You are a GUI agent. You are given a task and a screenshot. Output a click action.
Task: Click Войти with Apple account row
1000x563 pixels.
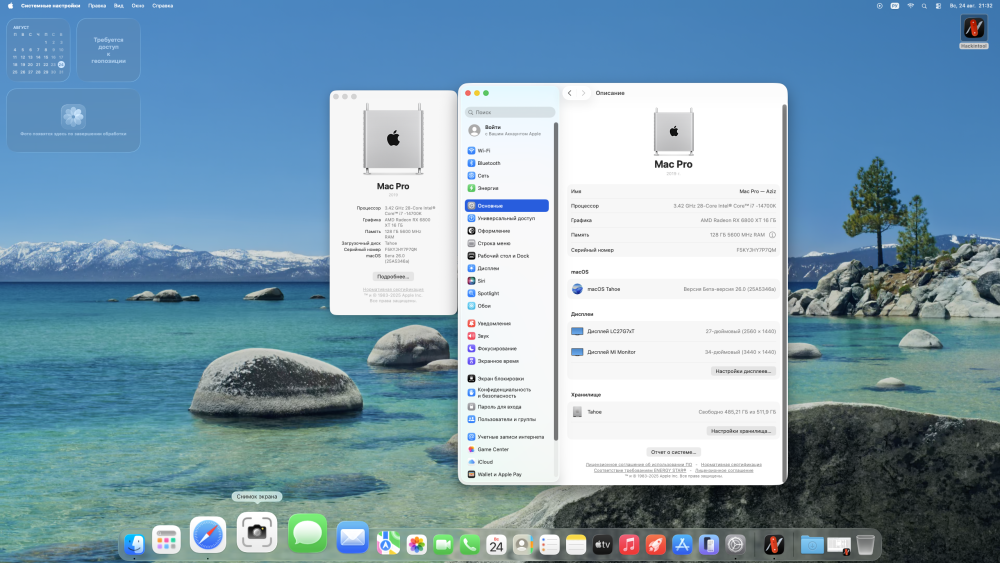click(x=507, y=130)
